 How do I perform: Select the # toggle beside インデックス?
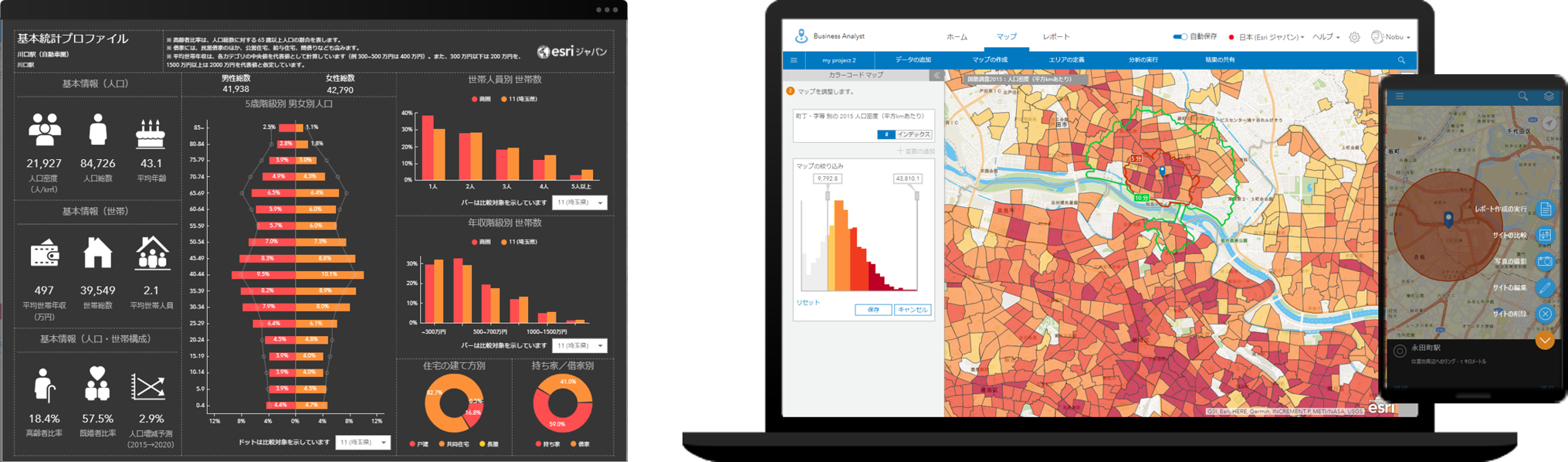click(x=886, y=134)
